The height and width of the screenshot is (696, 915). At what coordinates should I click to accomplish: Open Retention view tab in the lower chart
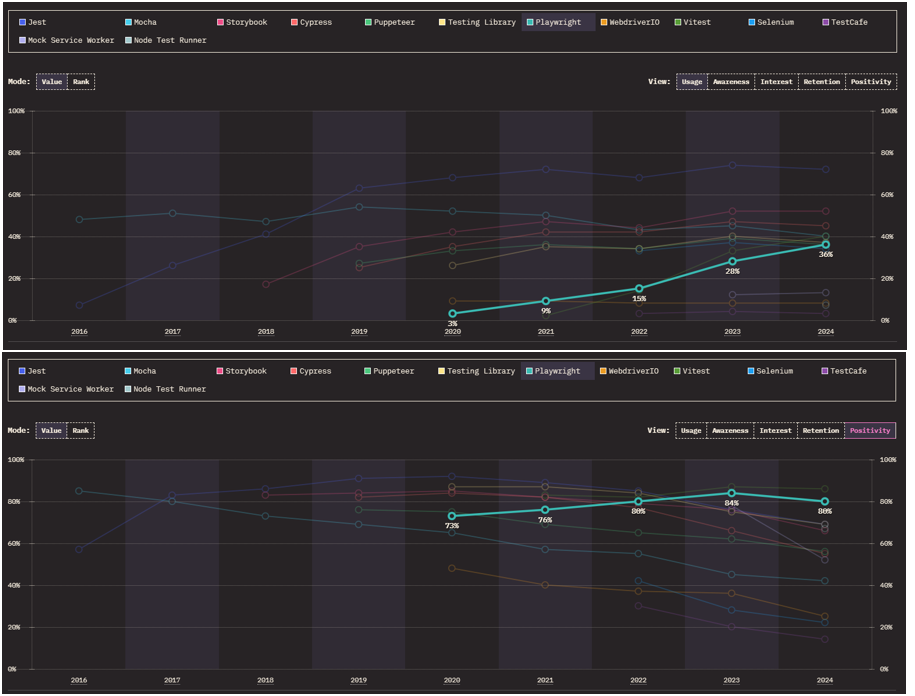pos(821,431)
